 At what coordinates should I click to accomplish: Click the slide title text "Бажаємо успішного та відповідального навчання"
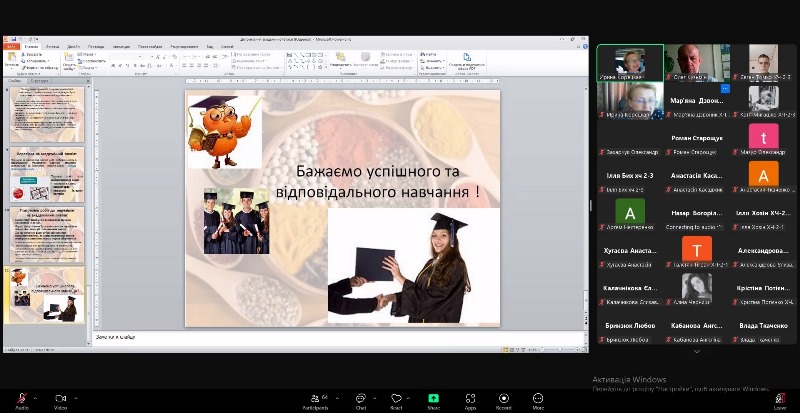click(386, 180)
